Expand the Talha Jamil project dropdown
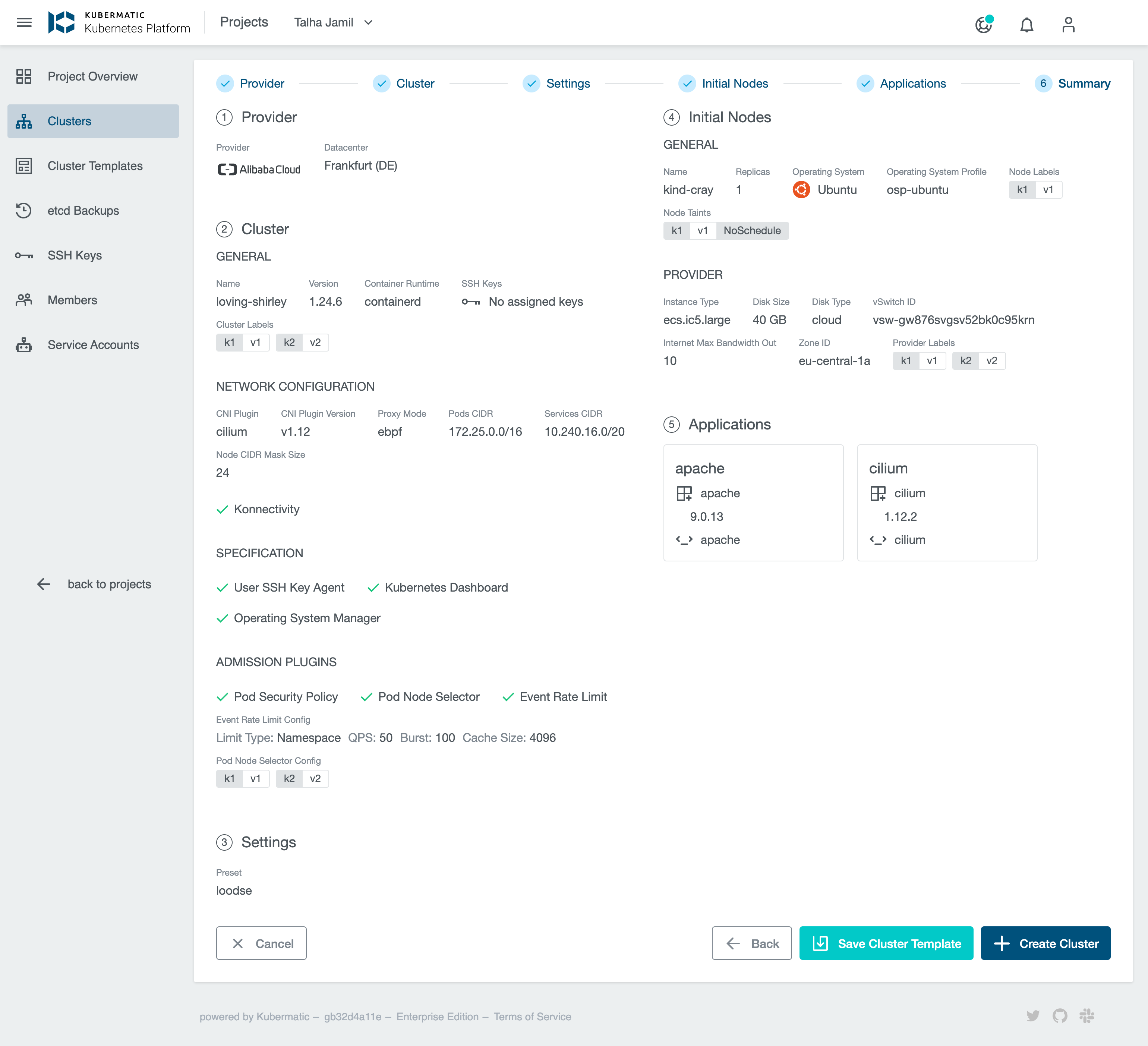 [x=333, y=22]
